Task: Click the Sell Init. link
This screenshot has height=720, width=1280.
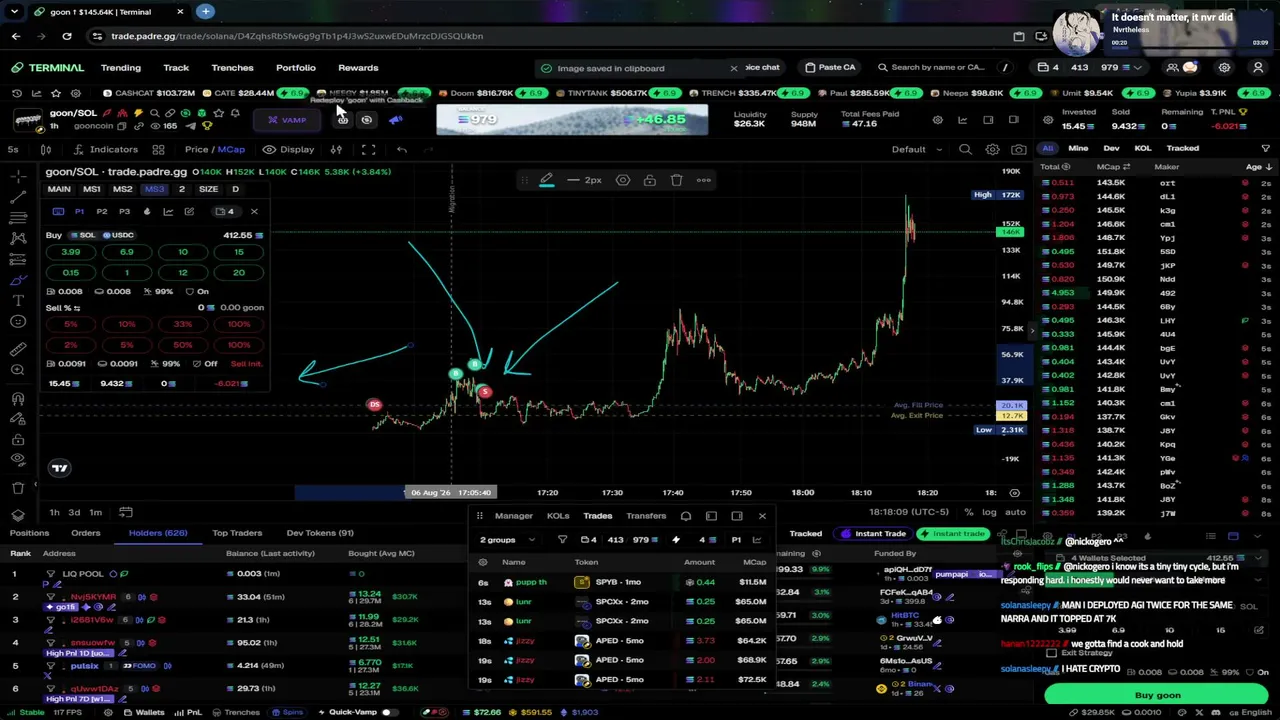Action: click(x=246, y=364)
